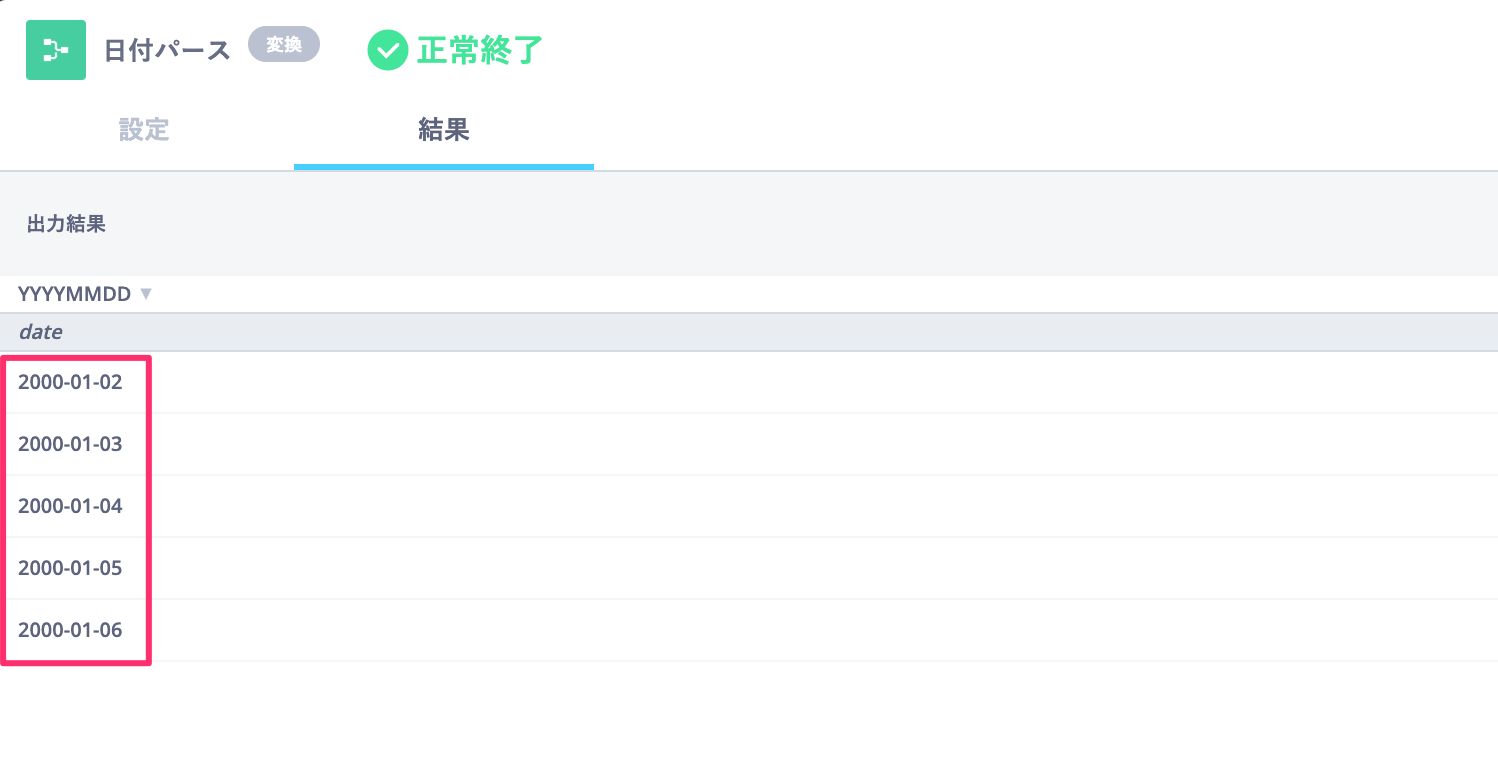Click the white flow glyph in green square

point(55,50)
